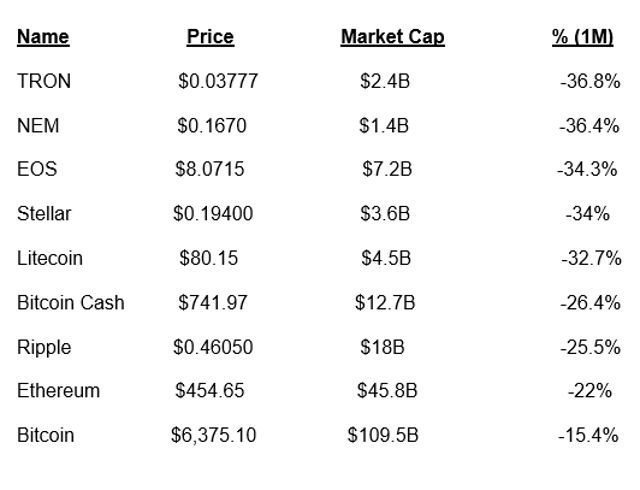Click the EOS name cell

(x=37, y=170)
